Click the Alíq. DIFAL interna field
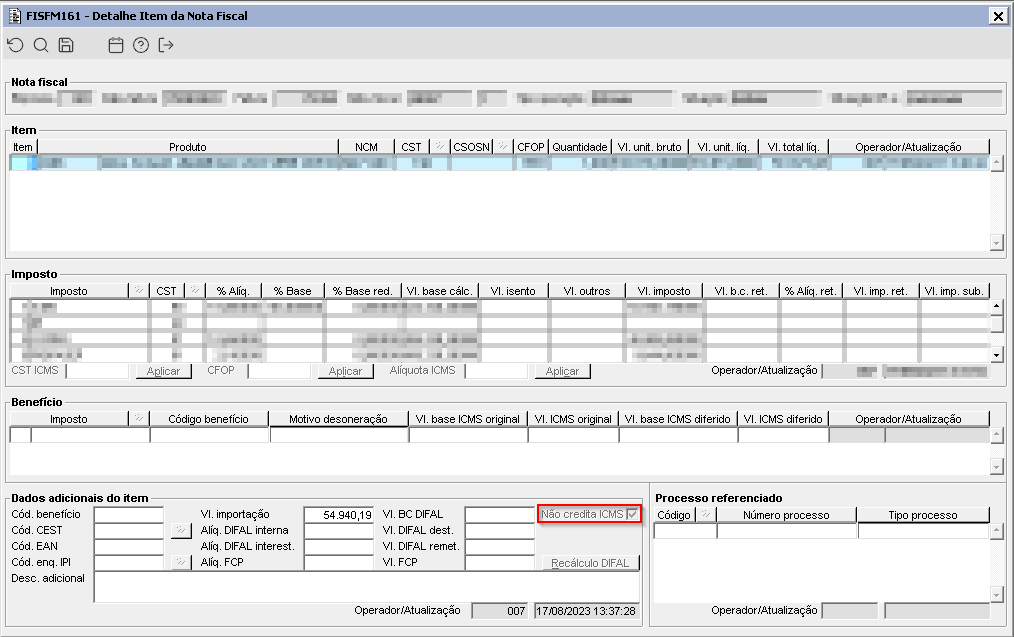The height and width of the screenshot is (637, 1014). coord(339,531)
